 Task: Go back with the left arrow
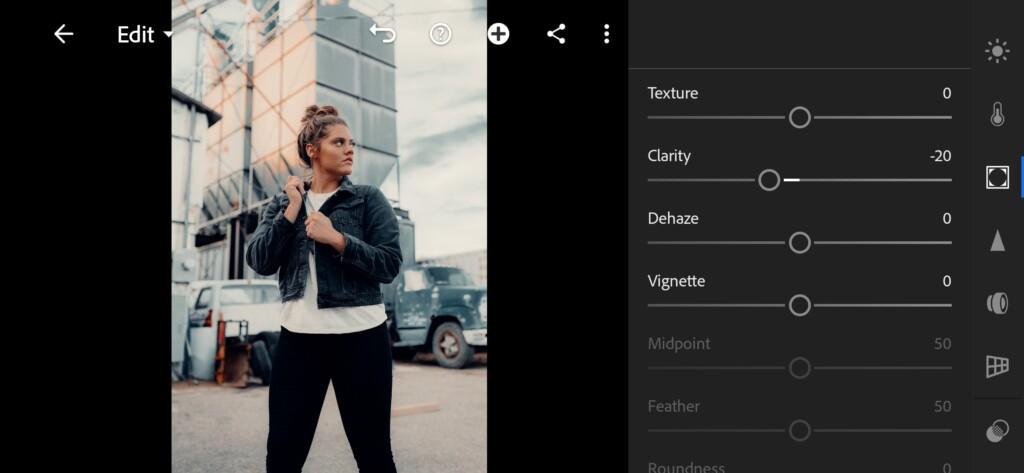63,34
